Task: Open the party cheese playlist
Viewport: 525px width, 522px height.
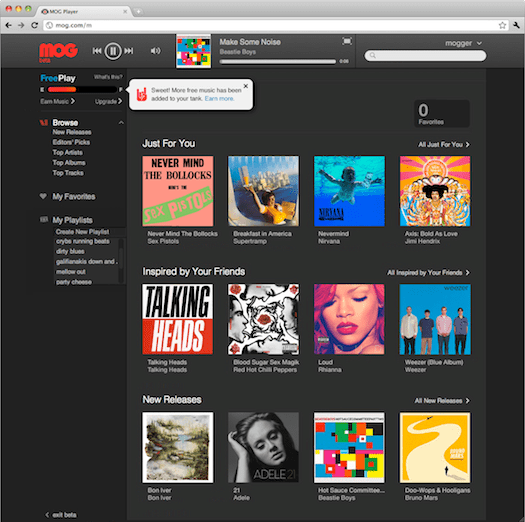Action: click(x=74, y=282)
